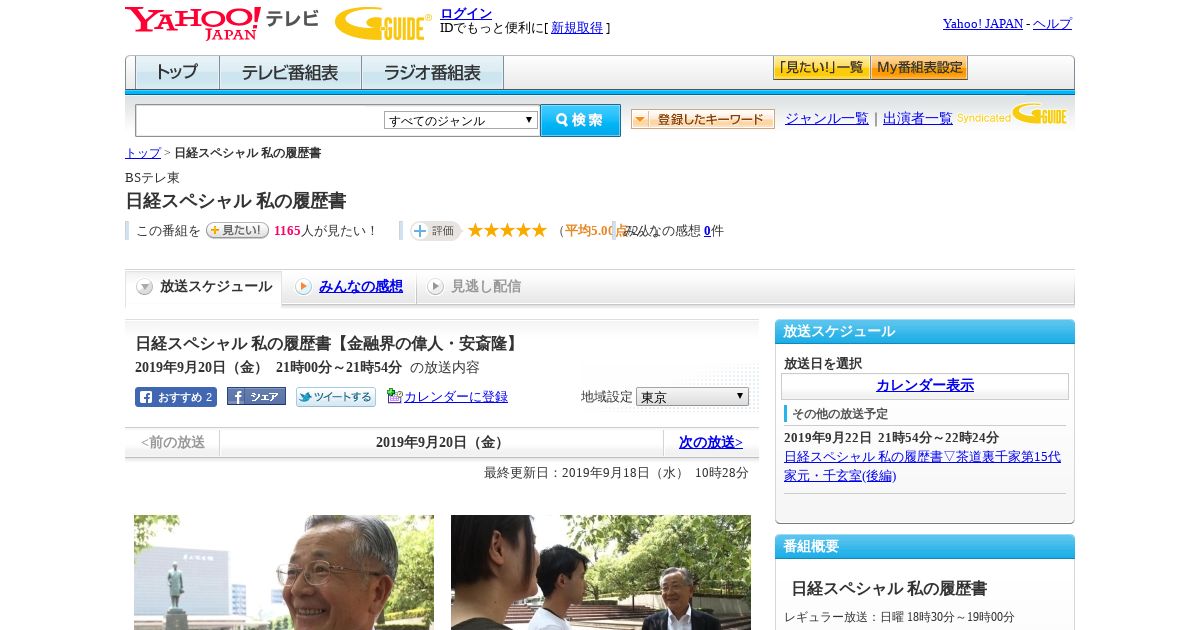Click the G-GUIDE logo in the header
This screenshot has width=1200, height=630.
[x=383, y=23]
